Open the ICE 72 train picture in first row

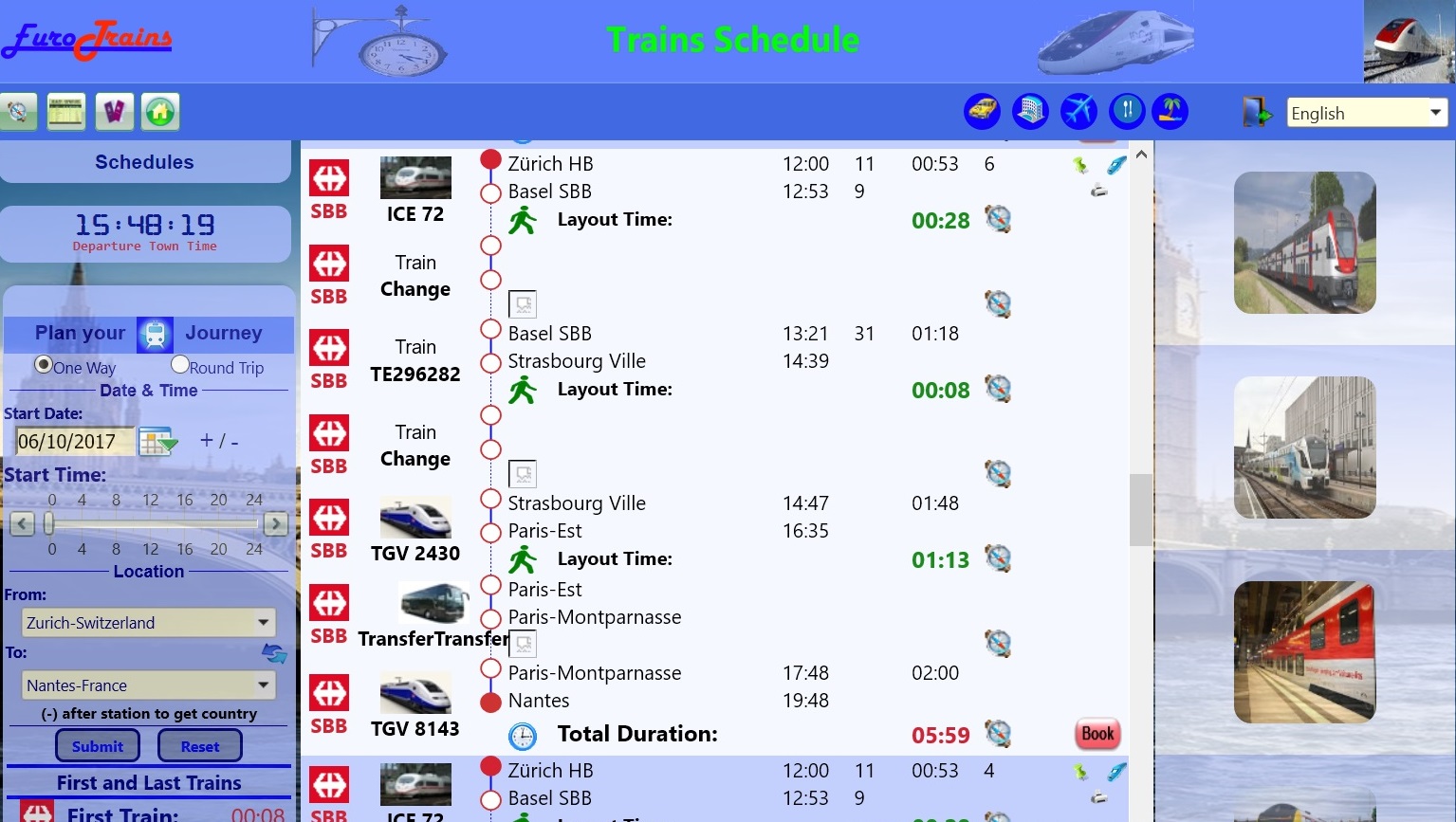coord(415,177)
